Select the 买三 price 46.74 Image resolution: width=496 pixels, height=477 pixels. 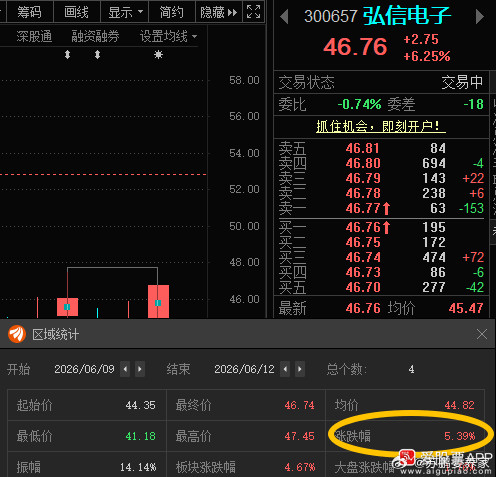(x=363, y=257)
